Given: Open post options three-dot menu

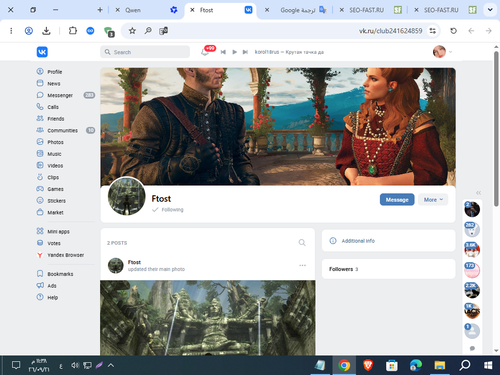Looking at the screenshot, I should [x=302, y=265].
